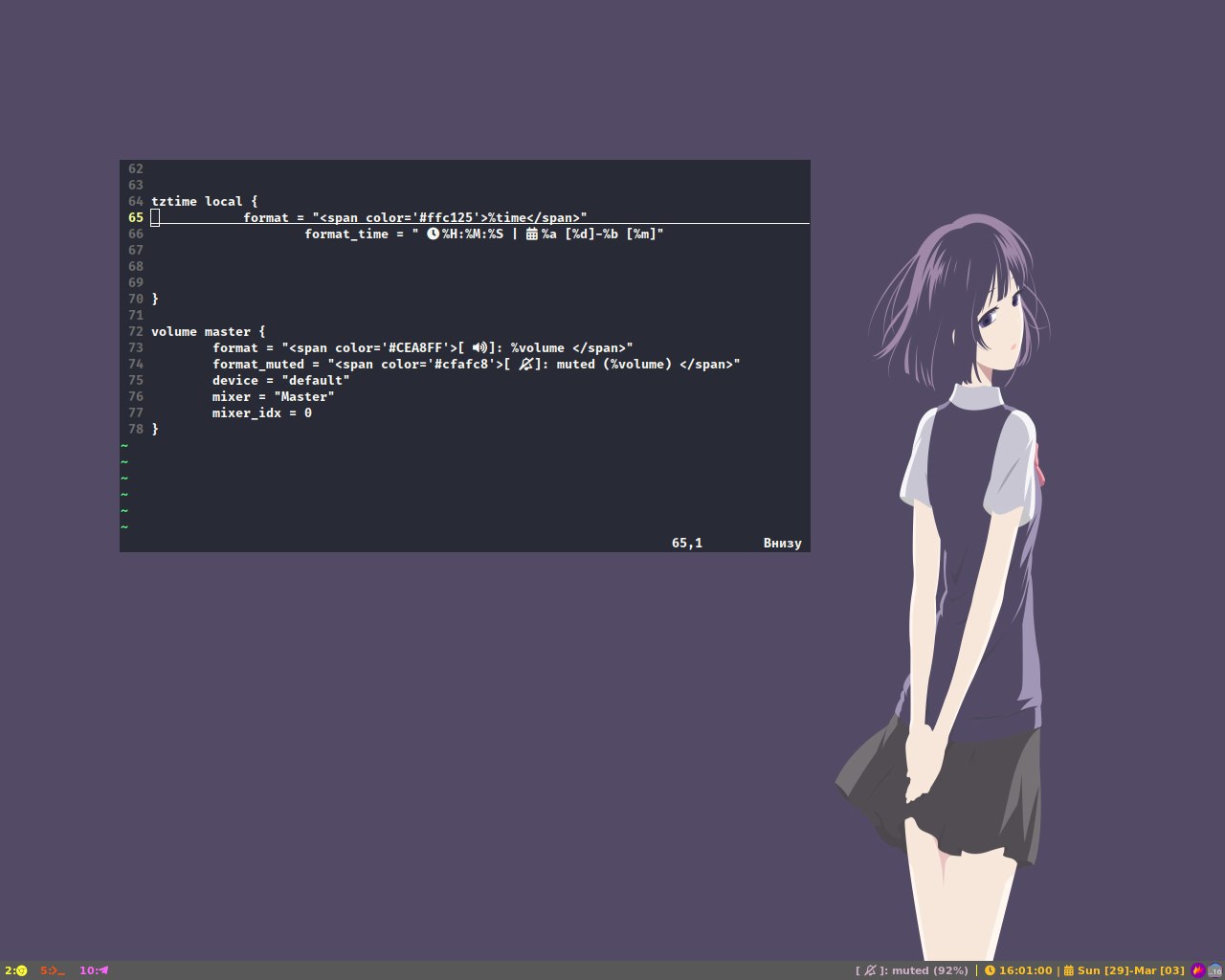1225x980 pixels.
Task: Click the clock glyph in format_time line
Action: 433,234
